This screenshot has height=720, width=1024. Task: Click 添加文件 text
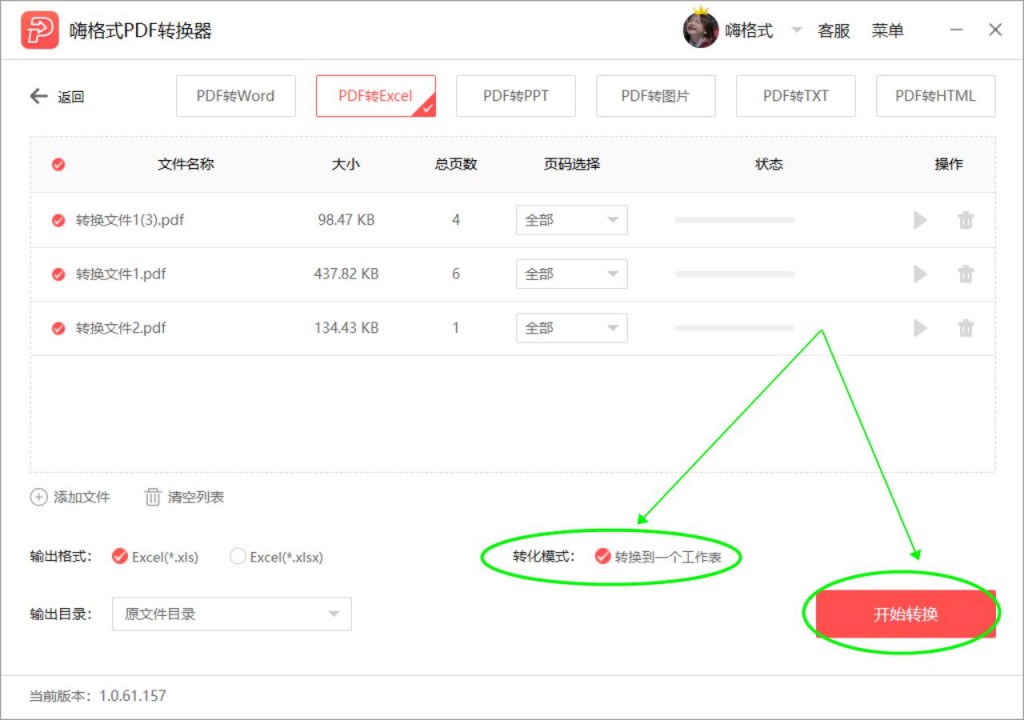[x=82, y=497]
